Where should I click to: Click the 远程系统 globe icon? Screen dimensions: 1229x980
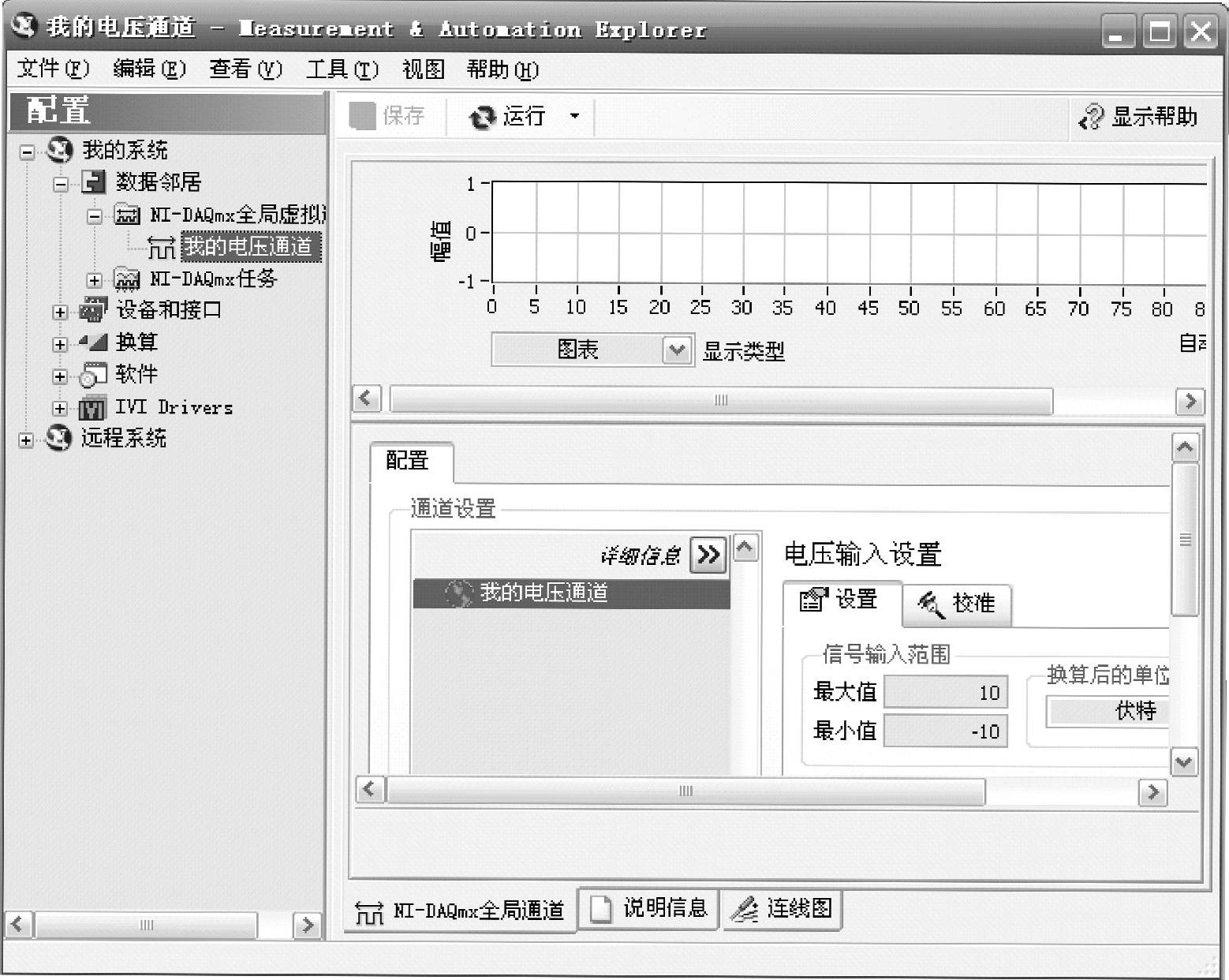[58, 438]
